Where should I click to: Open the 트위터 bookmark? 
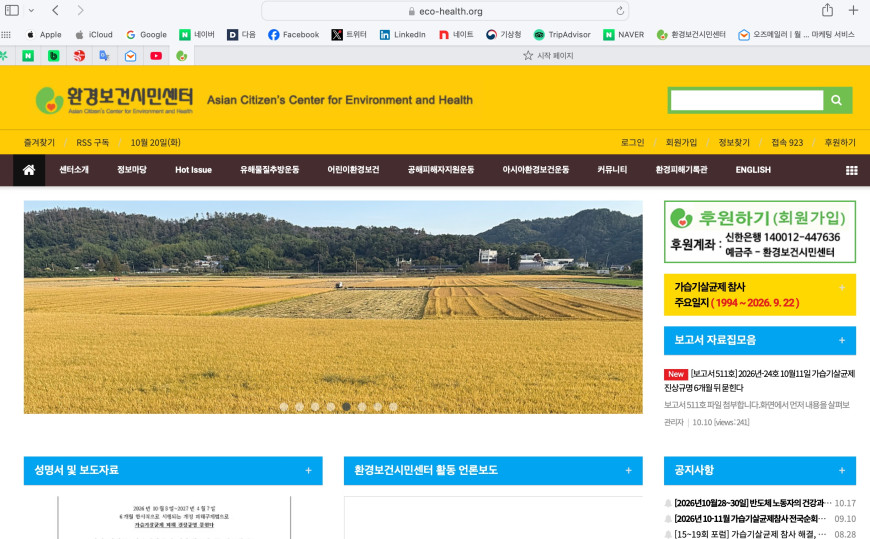tap(349, 34)
